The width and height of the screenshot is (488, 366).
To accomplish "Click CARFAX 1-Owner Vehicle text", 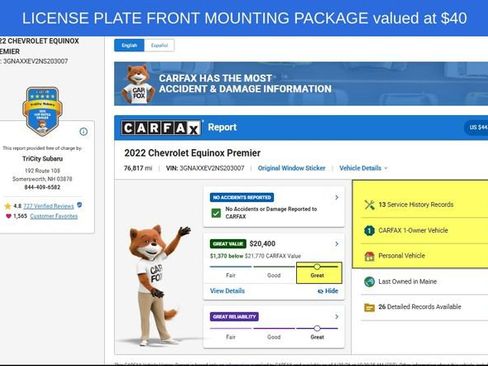I will [413, 230].
